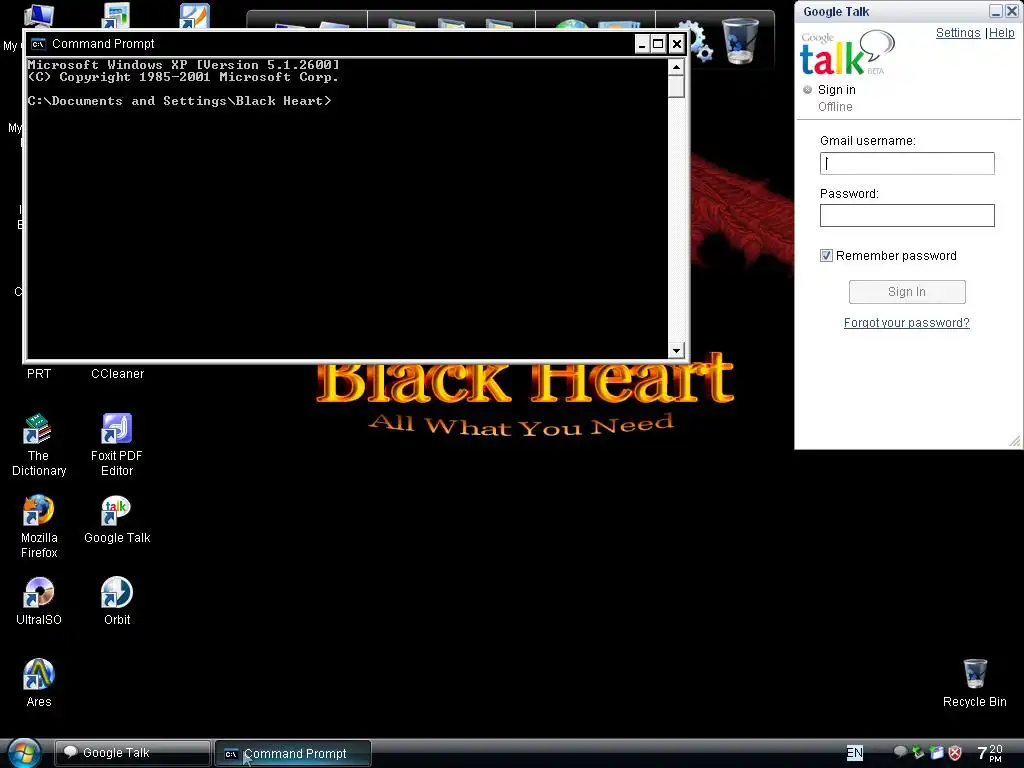Open Google Talk Settings link
Viewport: 1024px width, 768px height.
958,33
